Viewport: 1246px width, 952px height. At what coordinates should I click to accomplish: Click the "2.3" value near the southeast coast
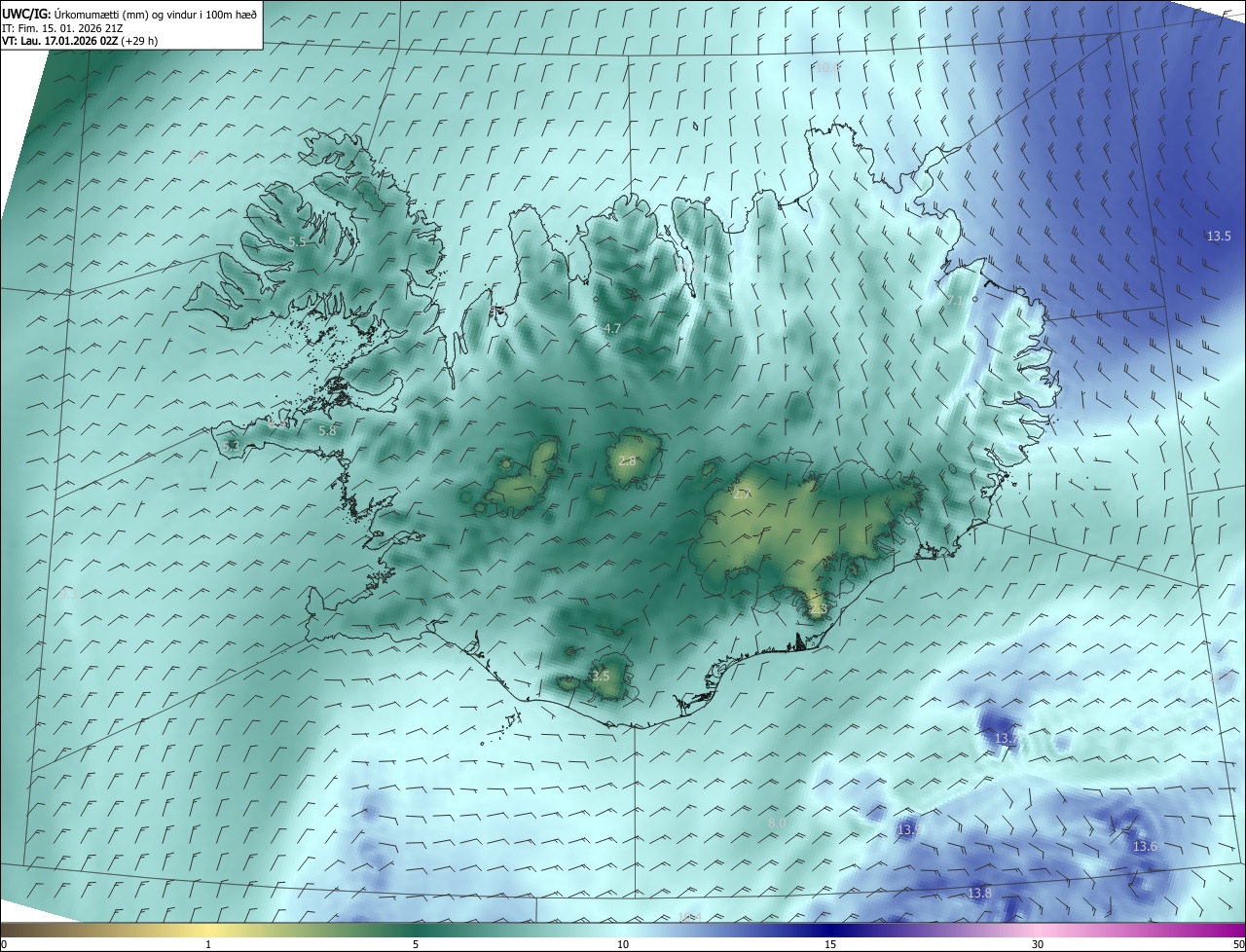coord(818,609)
